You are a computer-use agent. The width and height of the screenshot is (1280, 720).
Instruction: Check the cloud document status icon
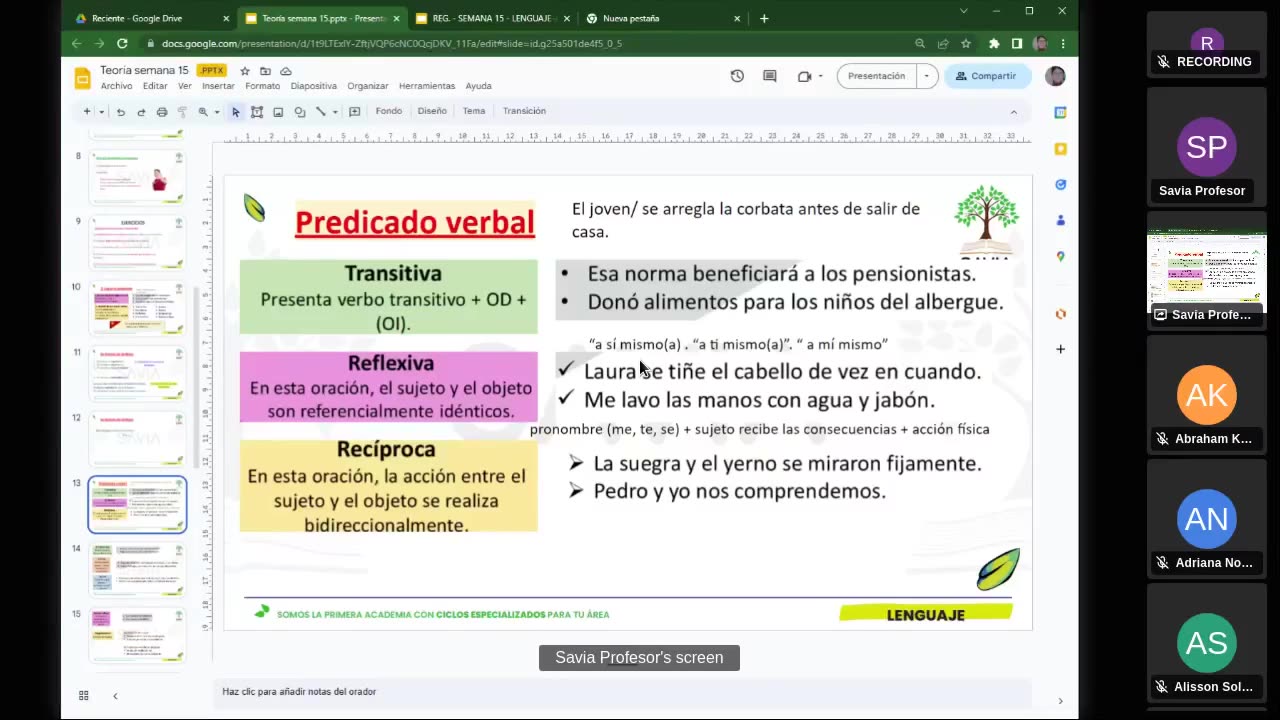tap(286, 71)
